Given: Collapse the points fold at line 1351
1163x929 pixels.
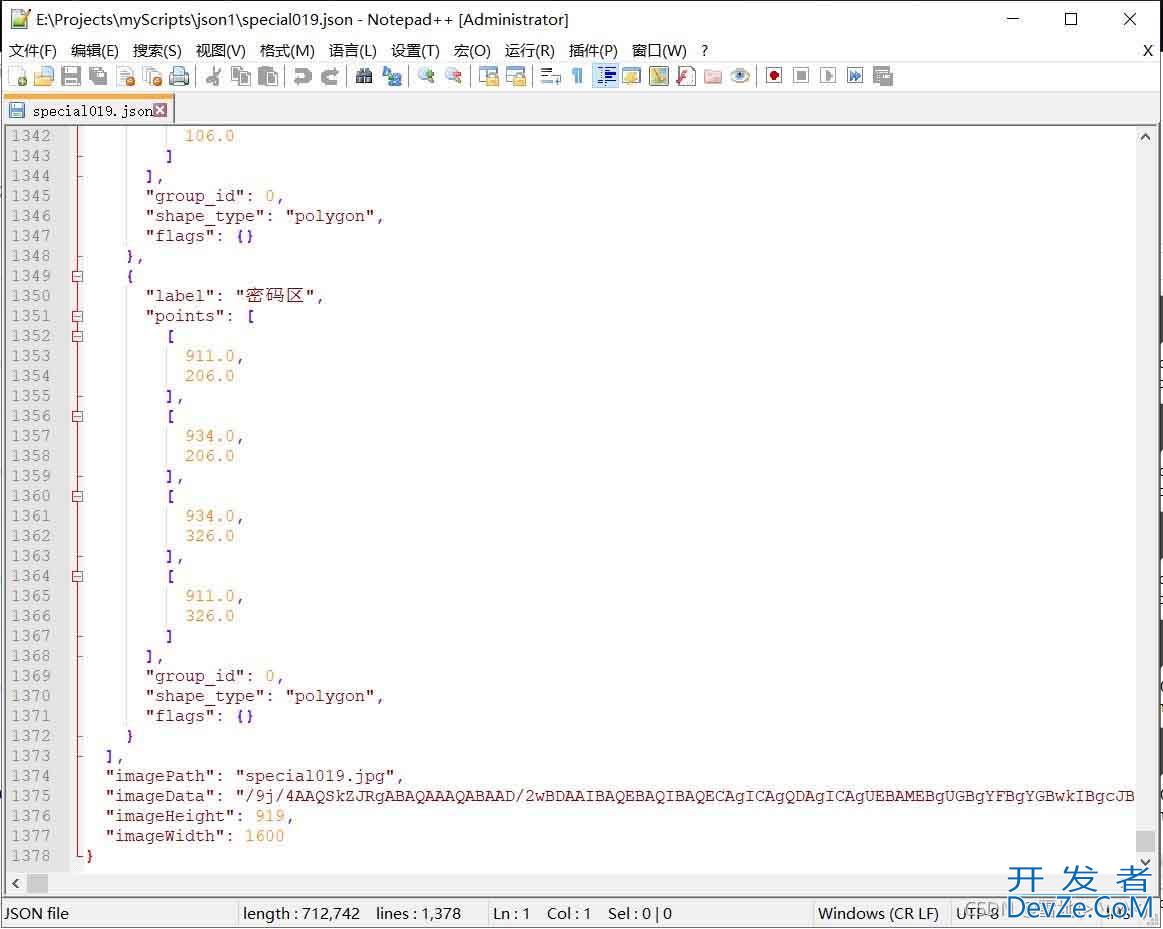Looking at the screenshot, I should point(77,317).
